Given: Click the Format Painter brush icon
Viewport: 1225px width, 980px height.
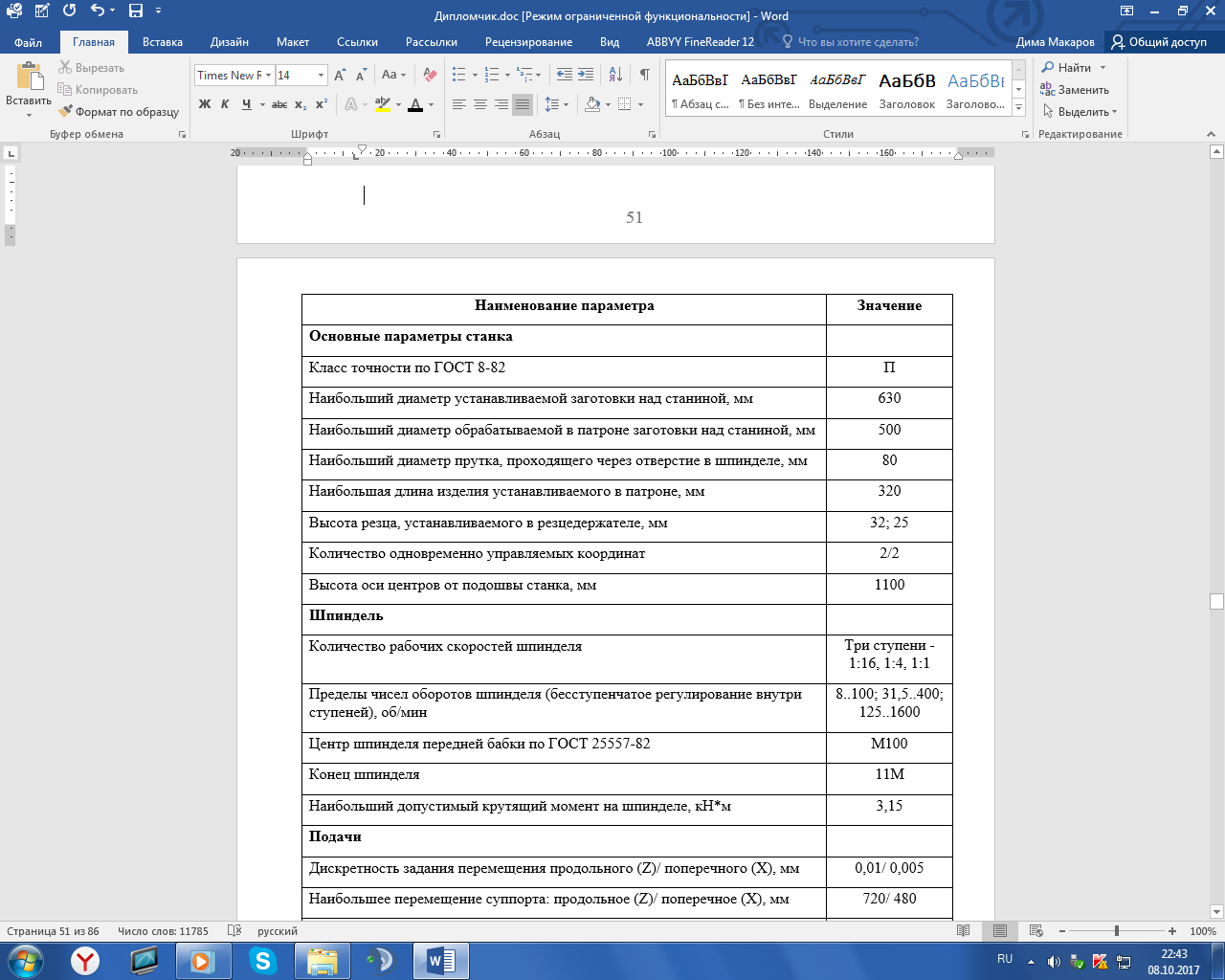Looking at the screenshot, I should [x=65, y=112].
